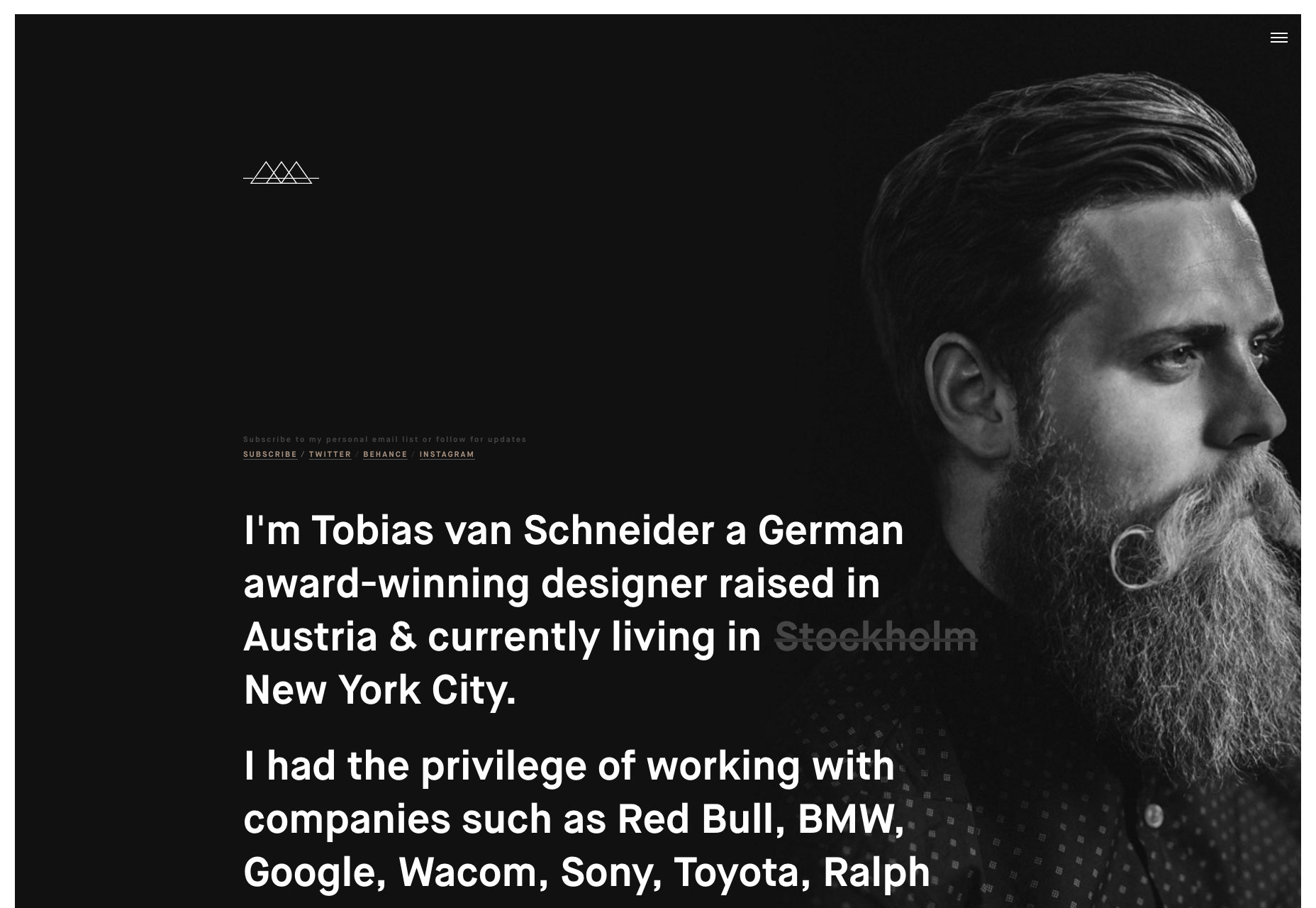Click the word "Ralph" in the paragraph
Viewport: 1316px width, 908px height.
(876, 873)
